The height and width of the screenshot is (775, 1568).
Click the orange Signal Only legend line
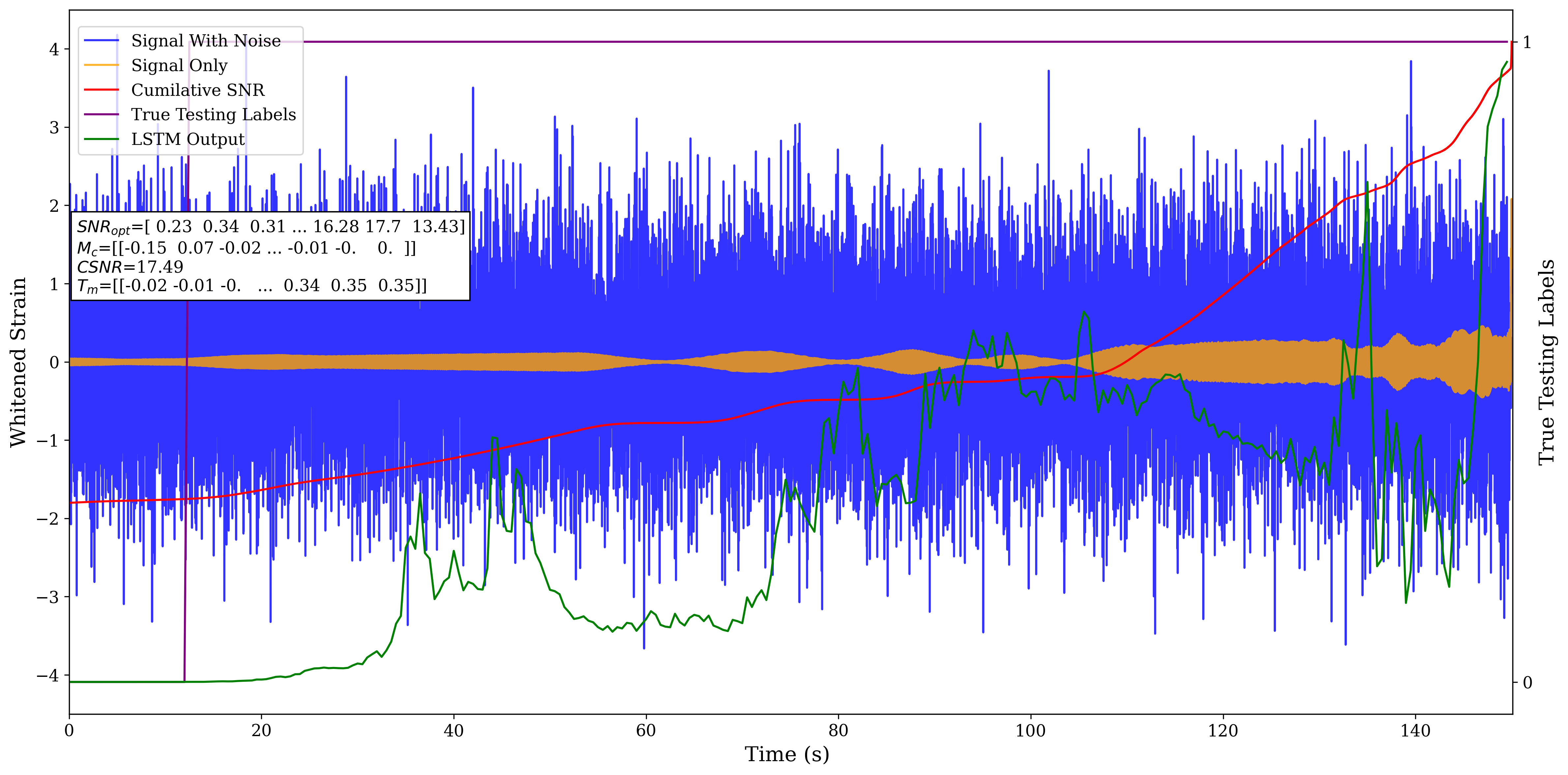click(101, 65)
